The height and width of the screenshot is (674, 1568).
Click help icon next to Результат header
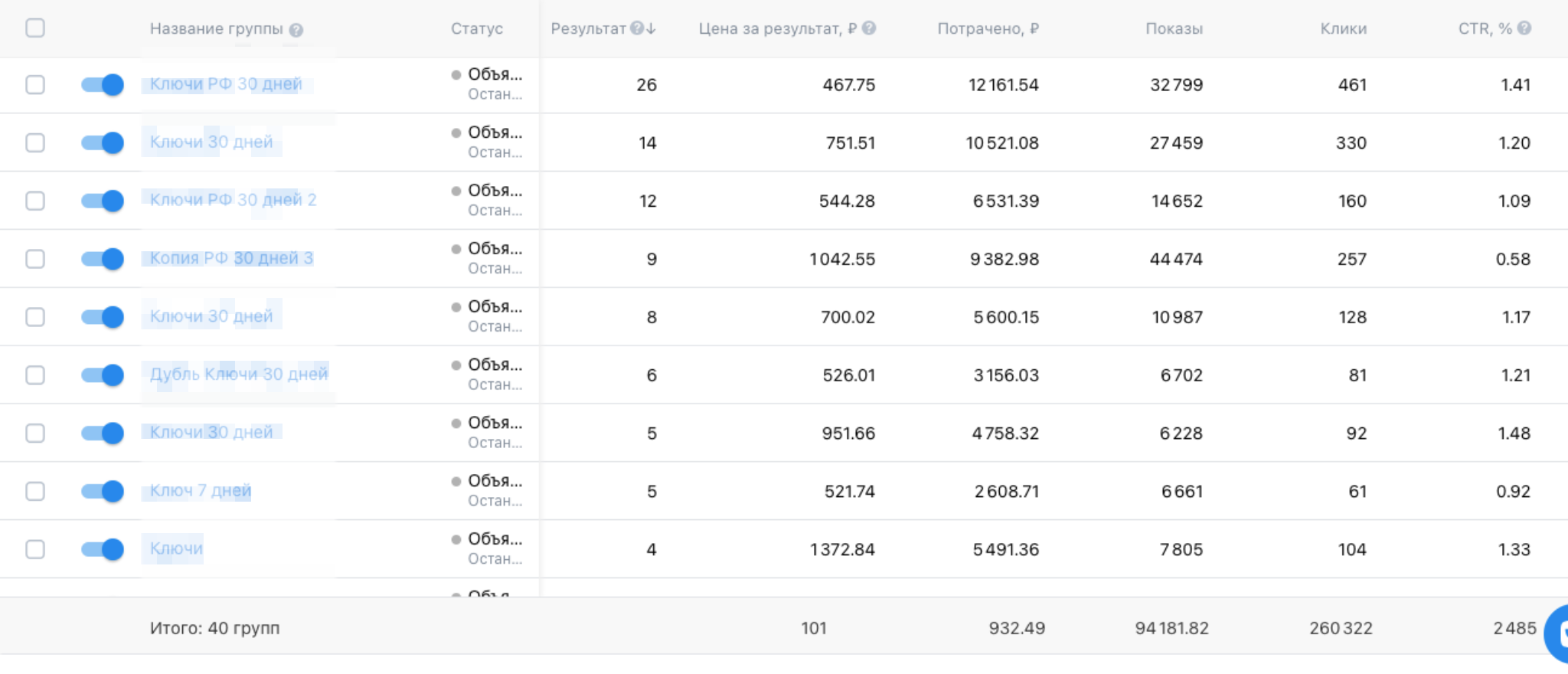(636, 28)
